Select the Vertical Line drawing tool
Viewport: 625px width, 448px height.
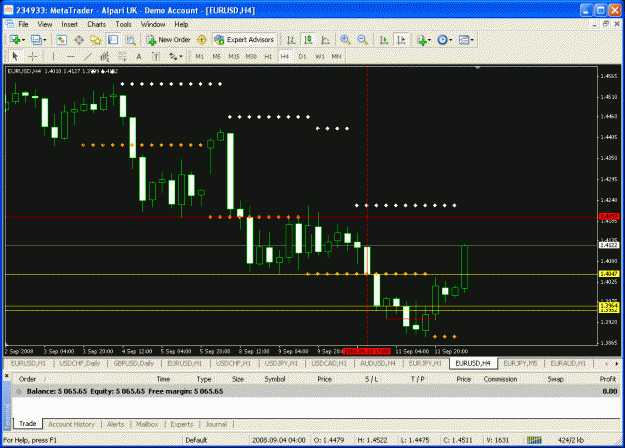pos(53,57)
